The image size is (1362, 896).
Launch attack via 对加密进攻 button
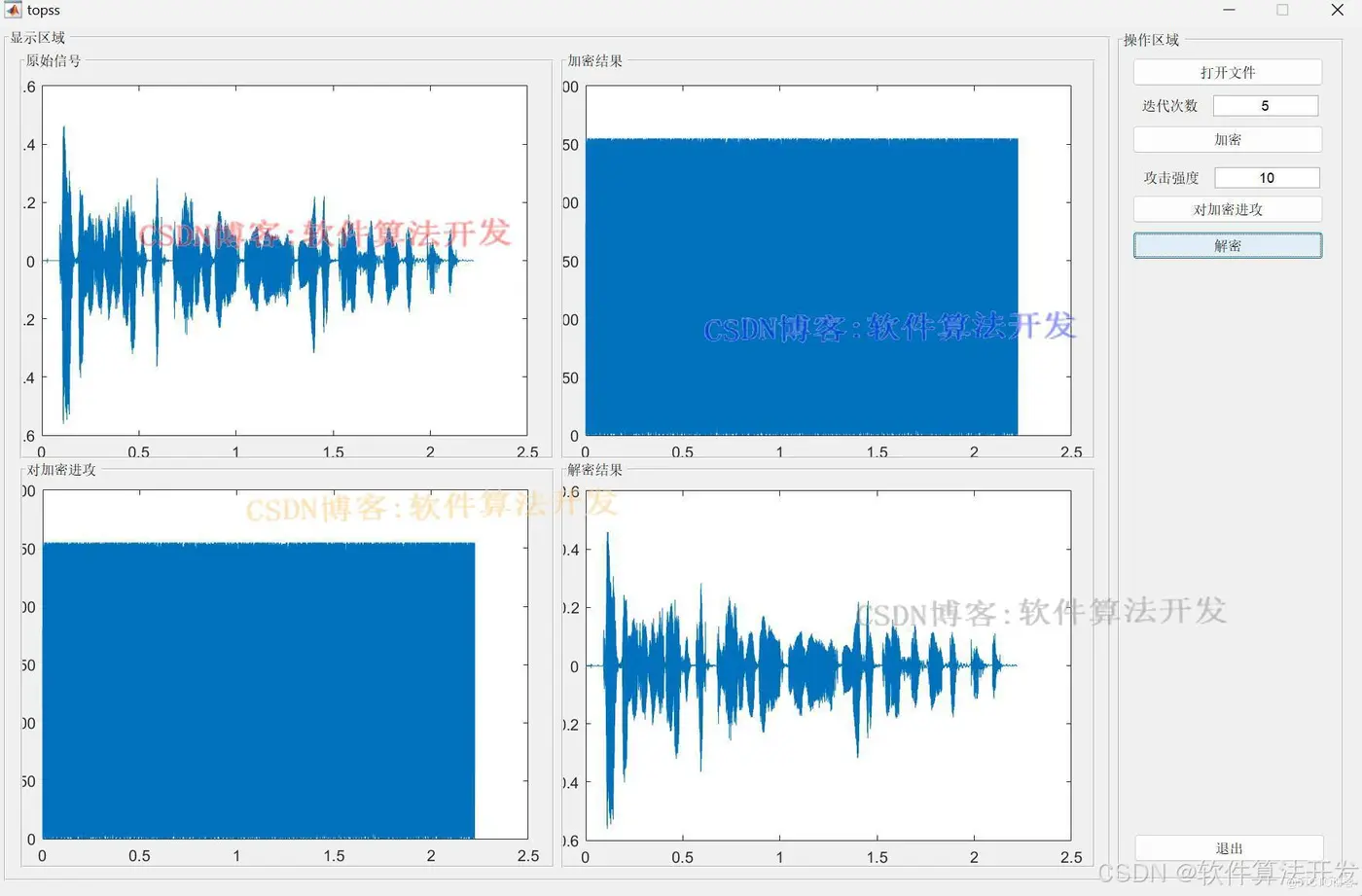point(1227,209)
